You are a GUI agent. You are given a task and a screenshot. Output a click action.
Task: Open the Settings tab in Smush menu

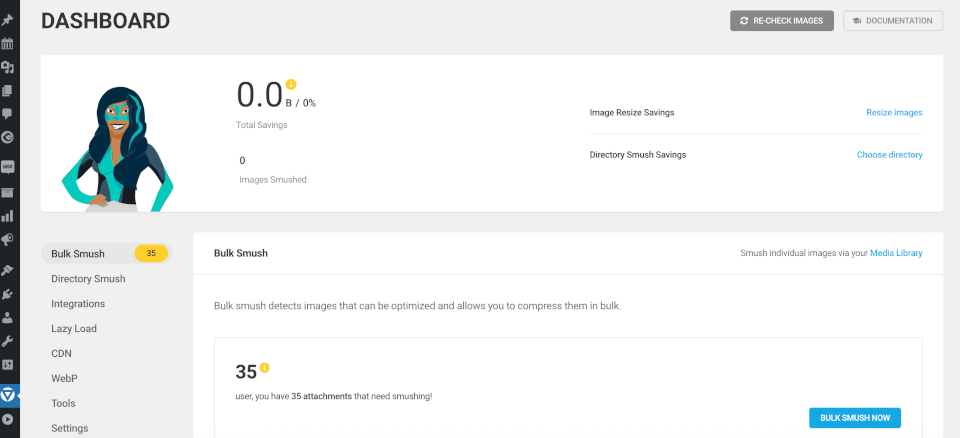coord(69,428)
